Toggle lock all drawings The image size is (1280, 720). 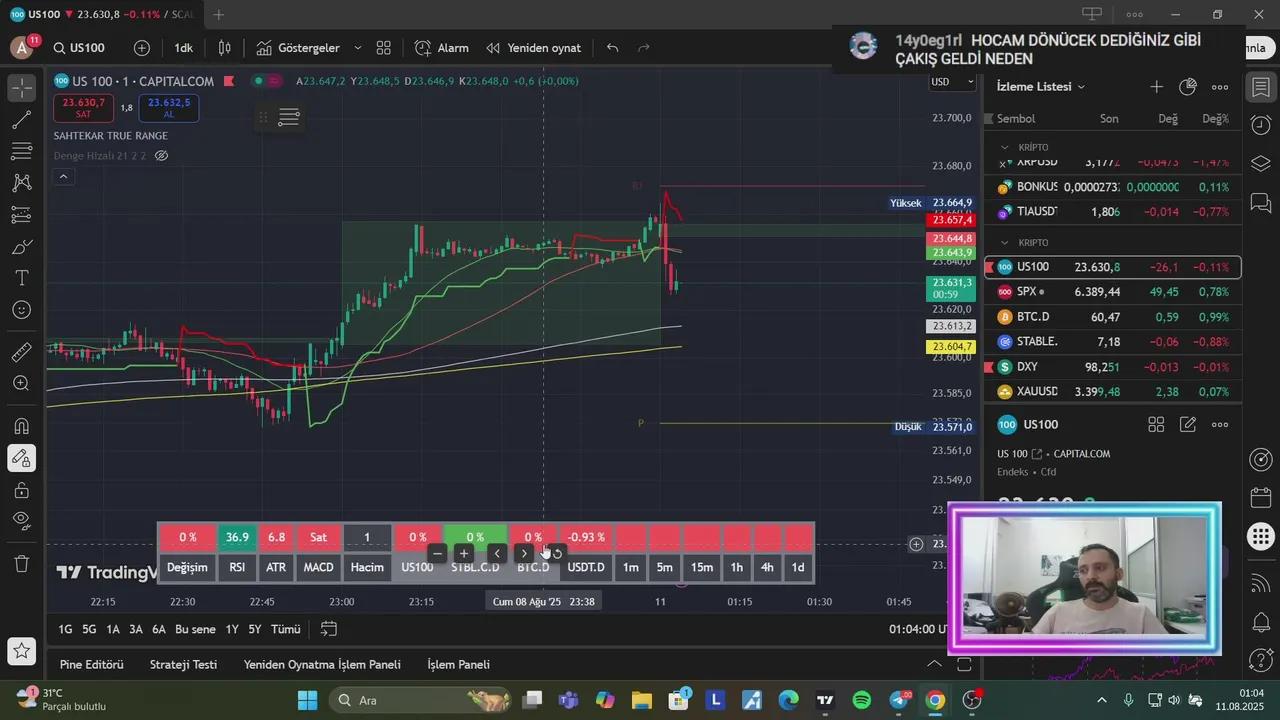tap(21, 490)
